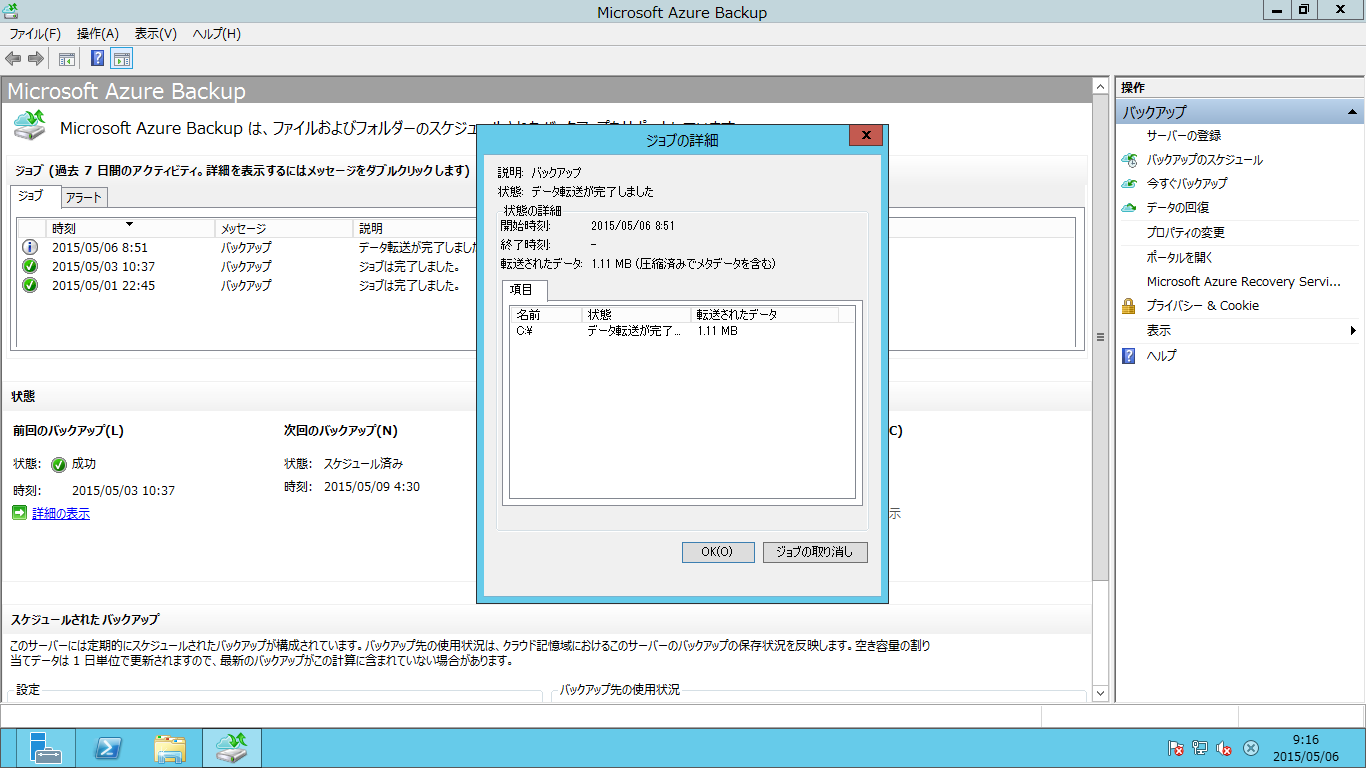Screen dimensions: 1366x768
Task: Open Server Manager from the taskbar
Action: [46, 748]
